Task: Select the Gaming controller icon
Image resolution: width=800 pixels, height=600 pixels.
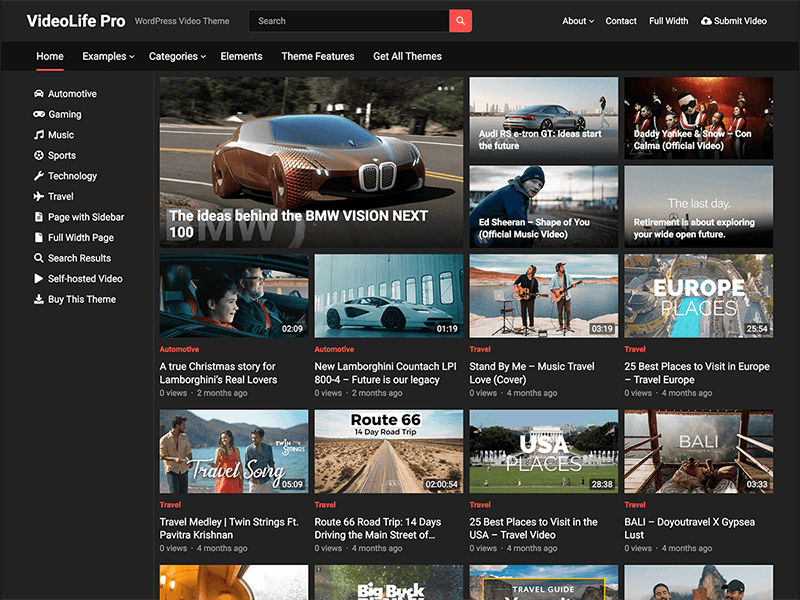Action: (x=36, y=114)
